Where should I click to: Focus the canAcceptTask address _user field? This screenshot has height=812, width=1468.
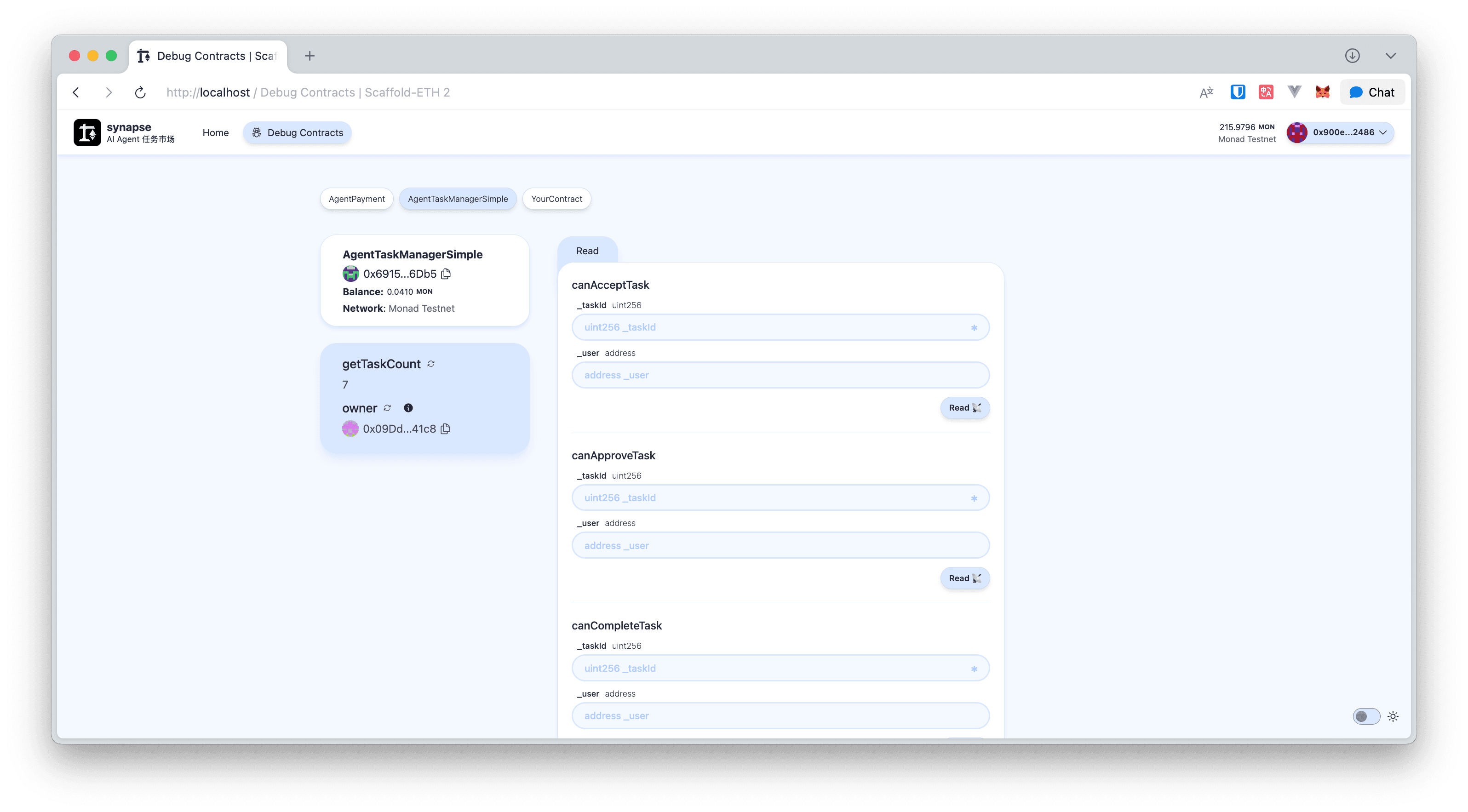point(780,375)
